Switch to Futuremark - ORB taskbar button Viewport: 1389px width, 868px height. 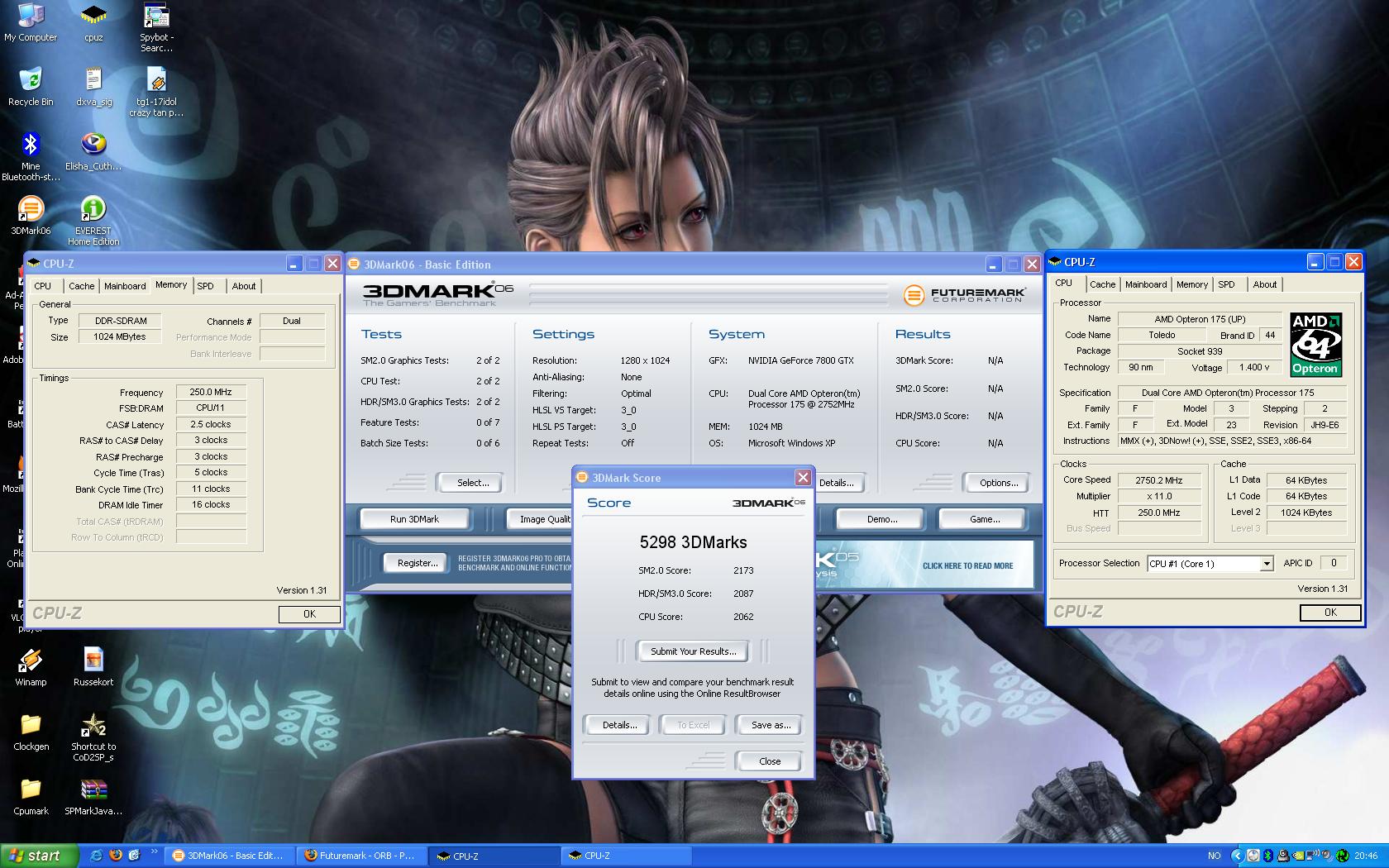pos(360,856)
